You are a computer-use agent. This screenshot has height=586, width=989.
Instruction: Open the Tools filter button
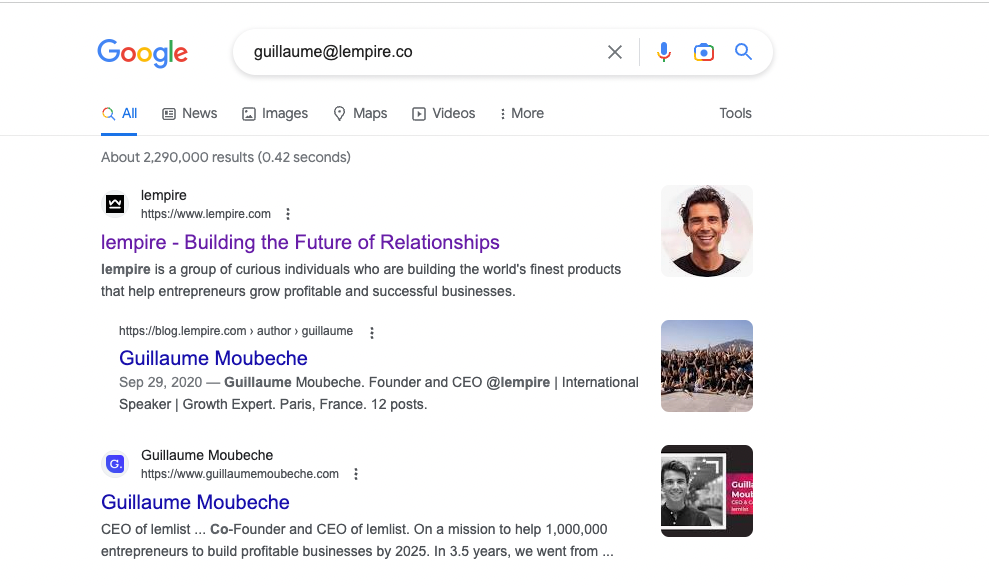735,113
